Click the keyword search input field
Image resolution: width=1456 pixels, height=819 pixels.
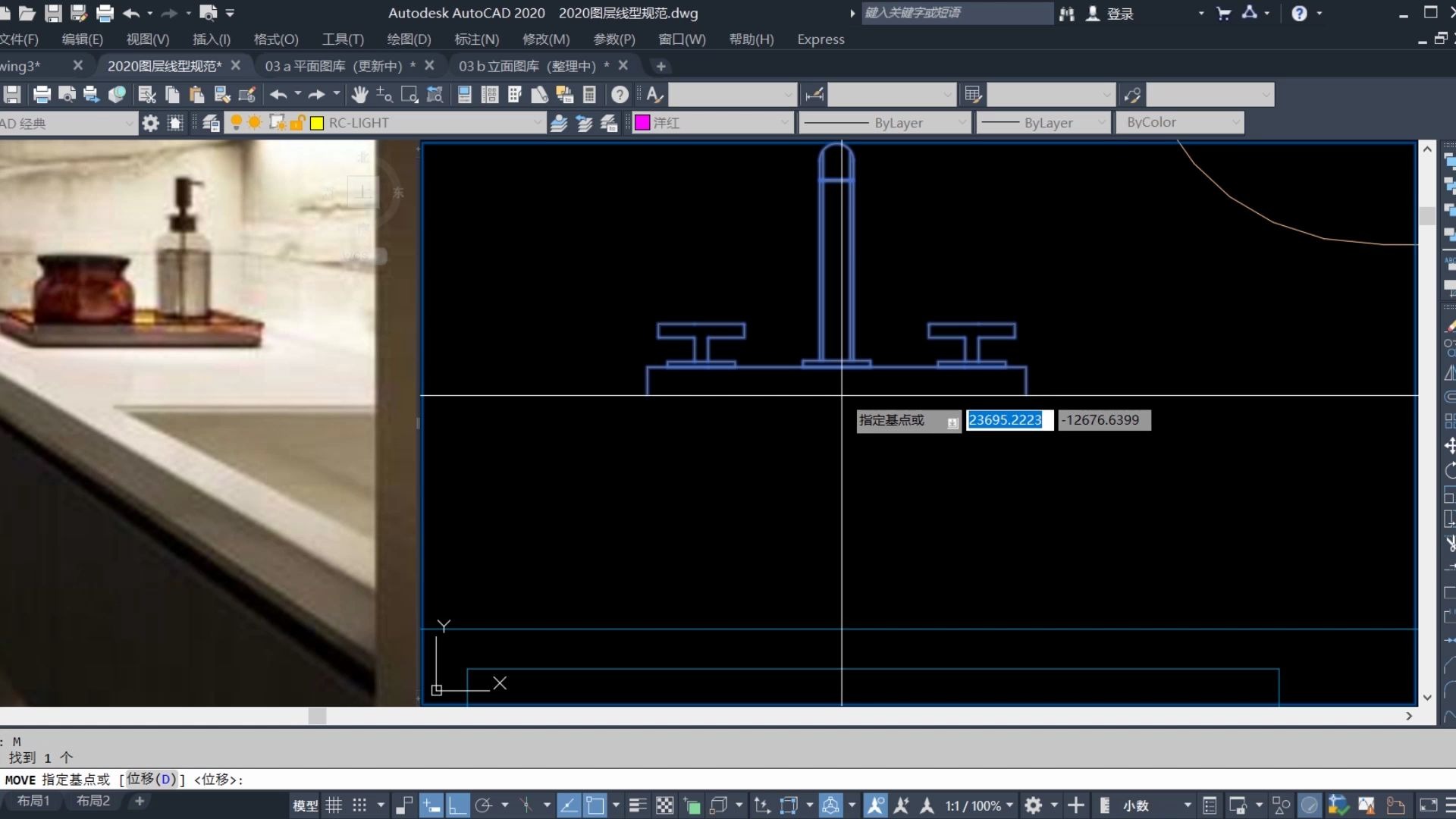tap(955, 13)
